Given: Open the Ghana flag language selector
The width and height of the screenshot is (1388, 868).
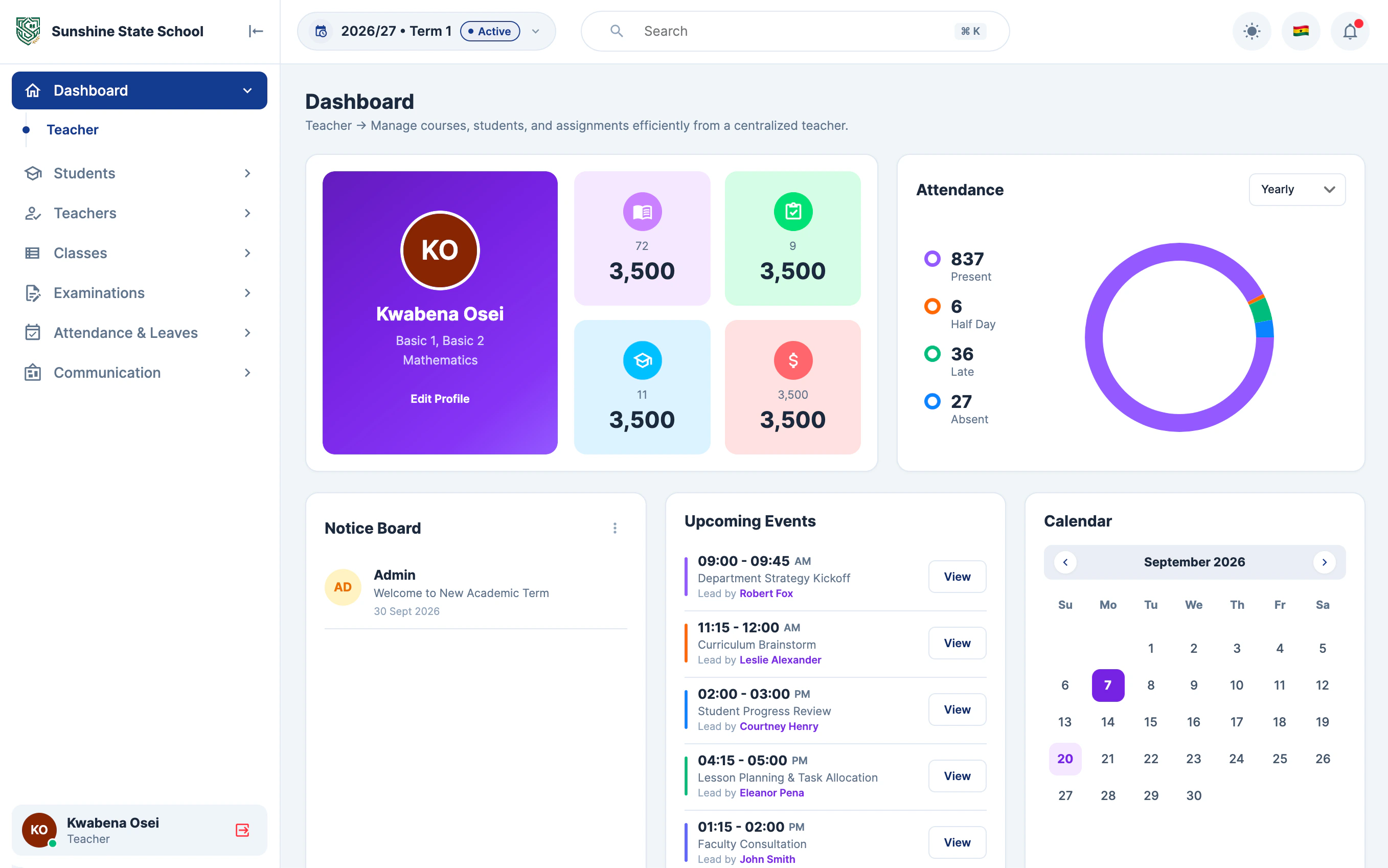Looking at the screenshot, I should pyautogui.click(x=1301, y=31).
